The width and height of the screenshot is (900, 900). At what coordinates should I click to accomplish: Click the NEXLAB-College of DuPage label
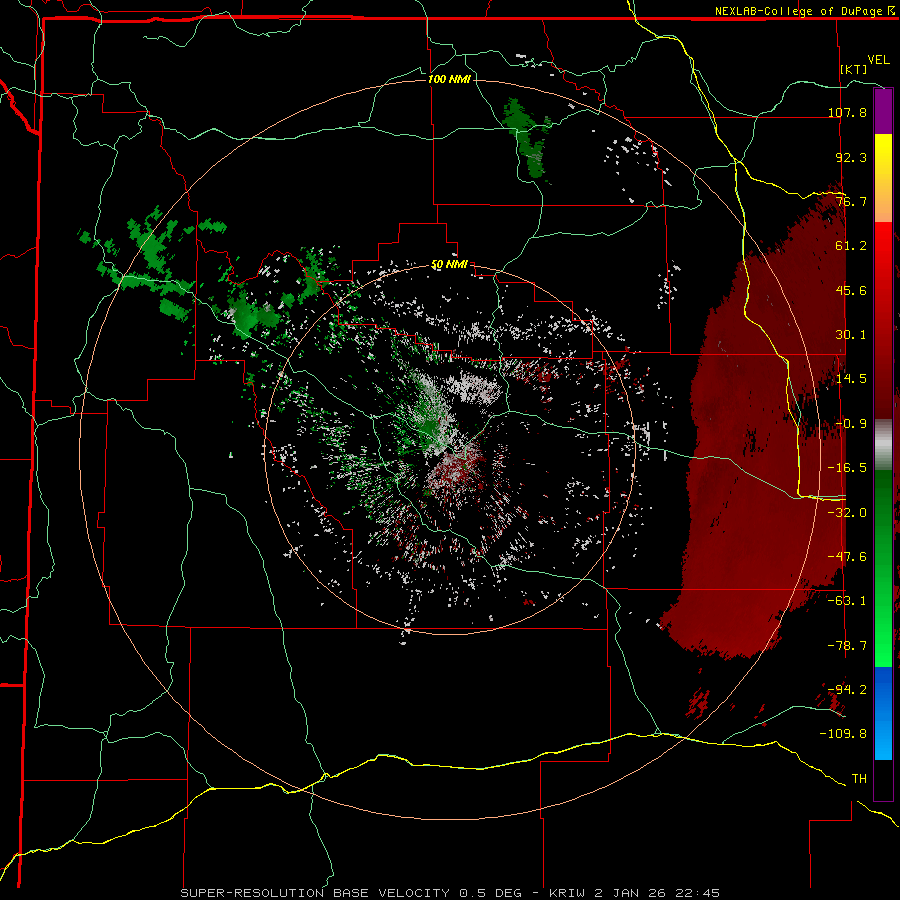799,11
